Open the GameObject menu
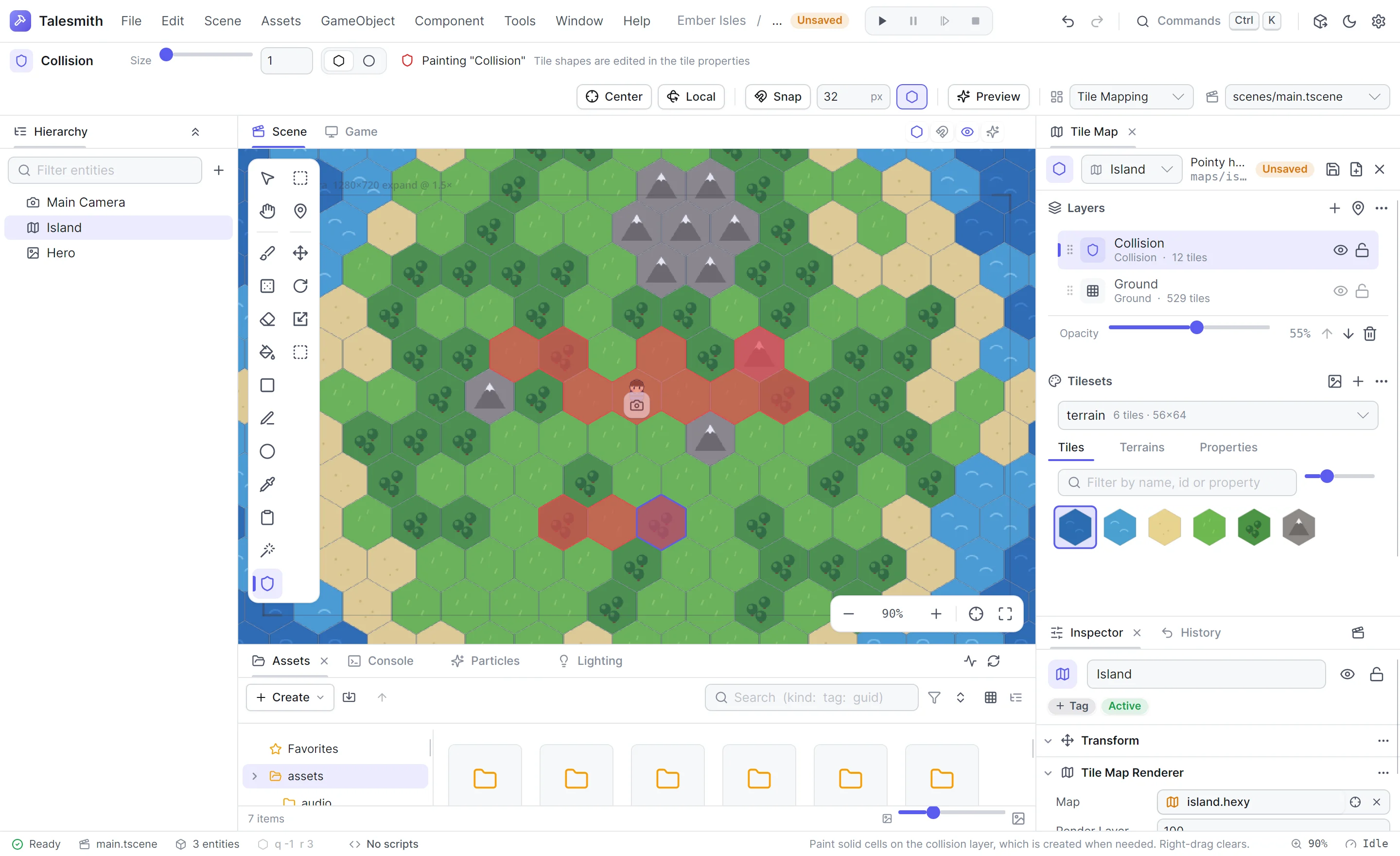1400x856 pixels. tap(357, 21)
